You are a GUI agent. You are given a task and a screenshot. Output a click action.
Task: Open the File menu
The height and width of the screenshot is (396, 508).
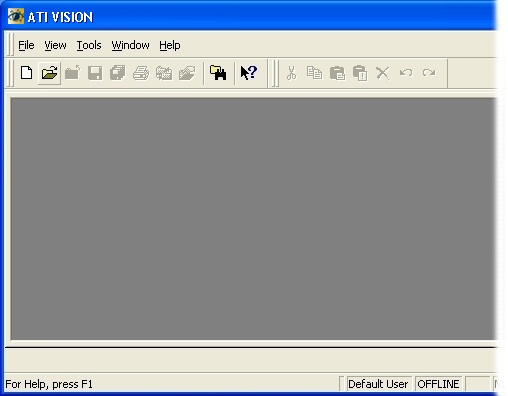[26, 45]
